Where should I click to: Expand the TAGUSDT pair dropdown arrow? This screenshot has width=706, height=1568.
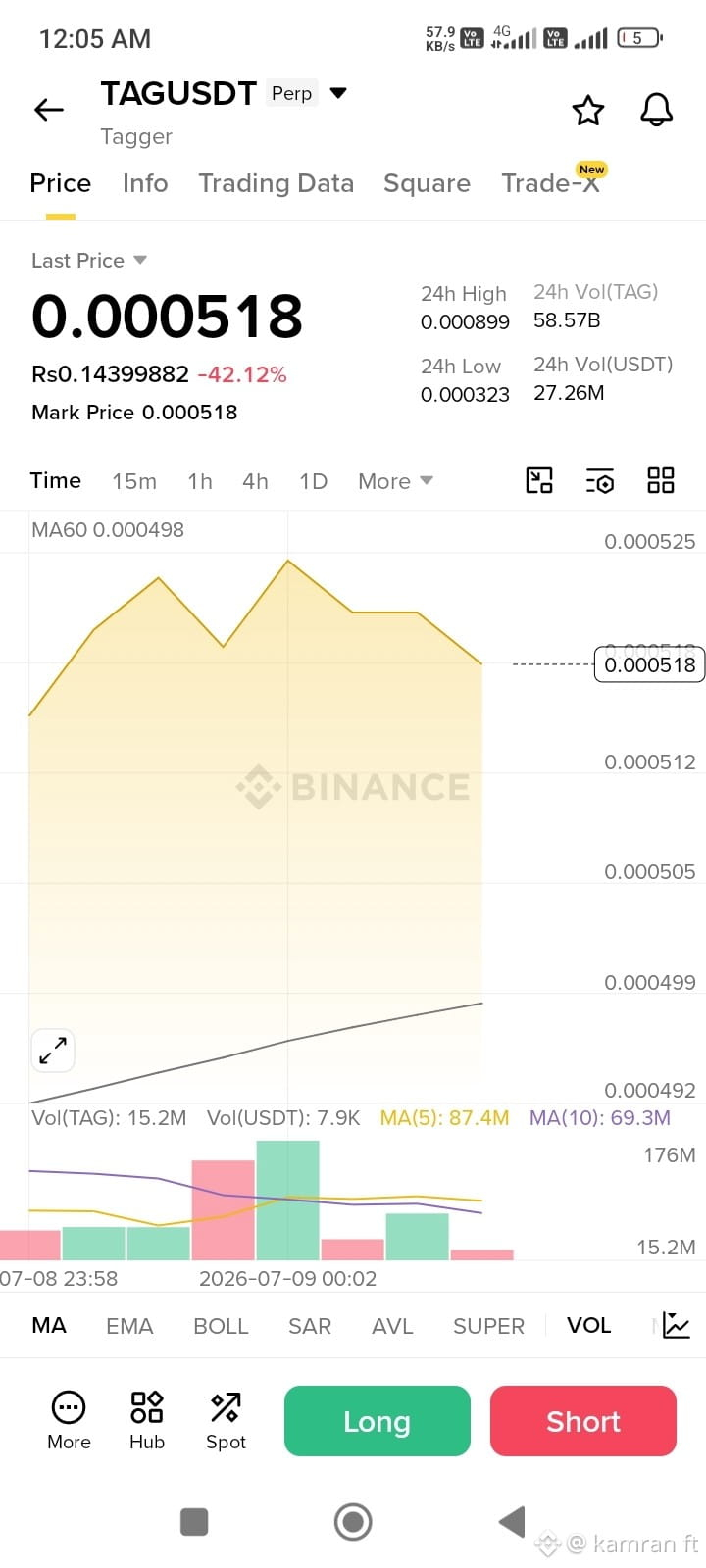(338, 93)
